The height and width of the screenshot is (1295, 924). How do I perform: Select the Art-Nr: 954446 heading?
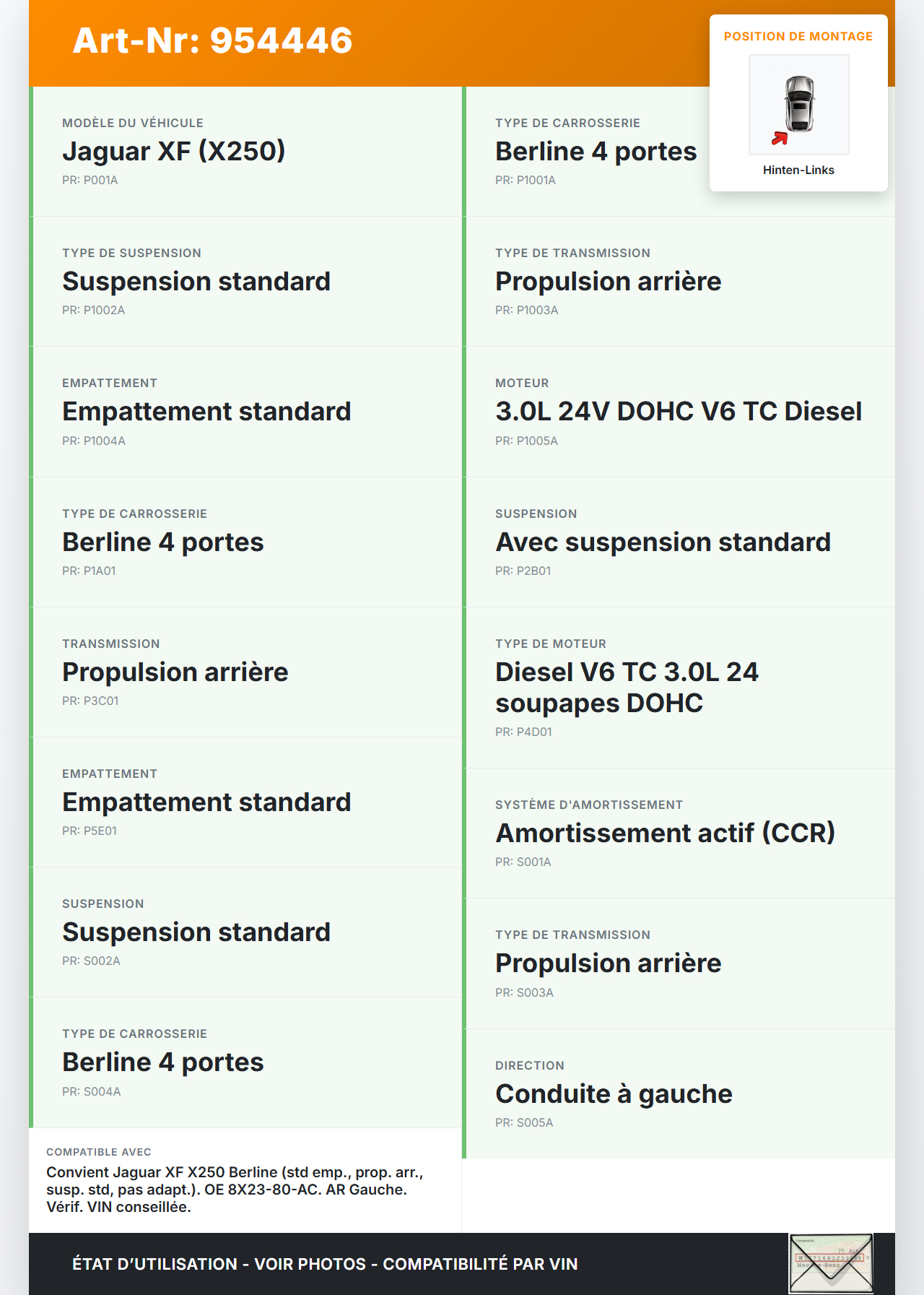(x=212, y=40)
